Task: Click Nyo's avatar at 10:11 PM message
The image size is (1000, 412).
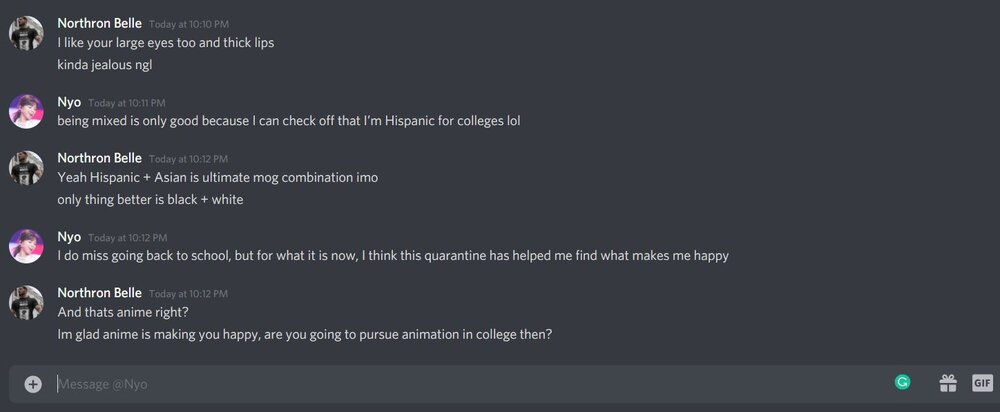Action: [26, 112]
